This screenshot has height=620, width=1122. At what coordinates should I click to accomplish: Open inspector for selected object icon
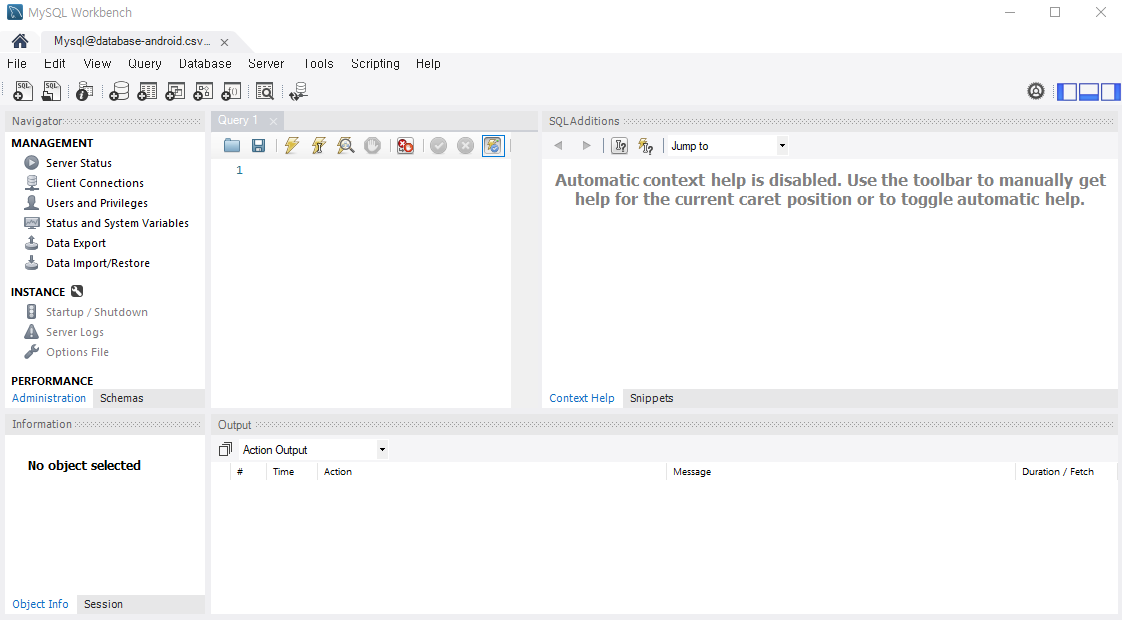pyautogui.click(x=84, y=91)
